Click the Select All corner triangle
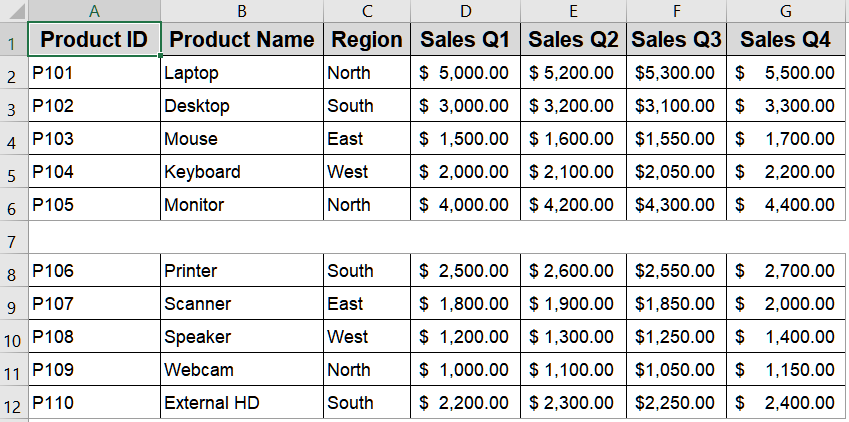Viewport: 849px width, 422px height. 14,11
